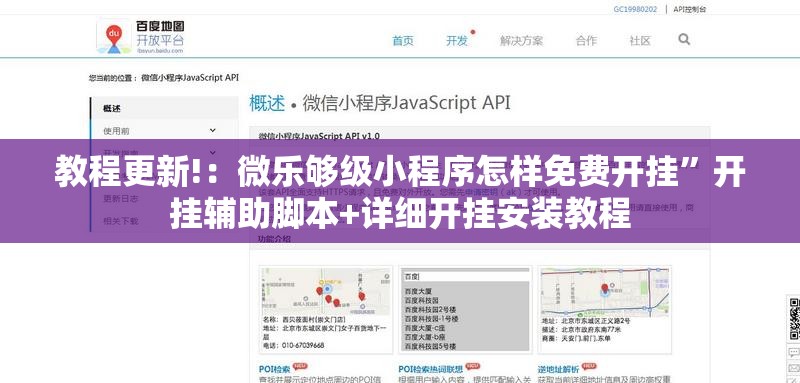Click the 概述 page heading
This screenshot has height=383, width=800.
[x=267, y=103]
